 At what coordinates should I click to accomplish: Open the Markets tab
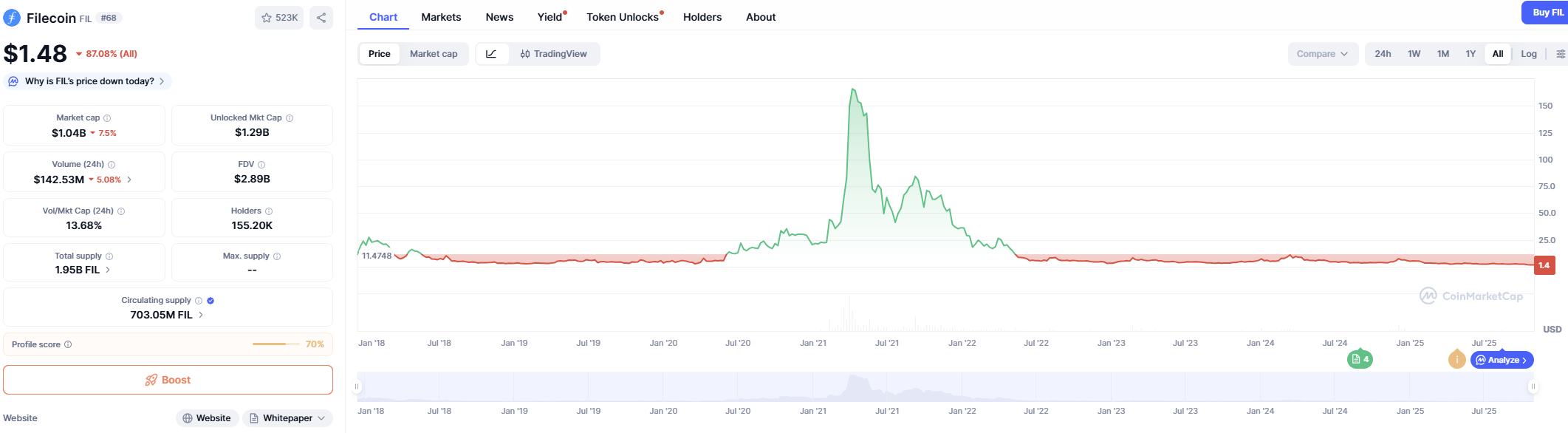tap(441, 17)
